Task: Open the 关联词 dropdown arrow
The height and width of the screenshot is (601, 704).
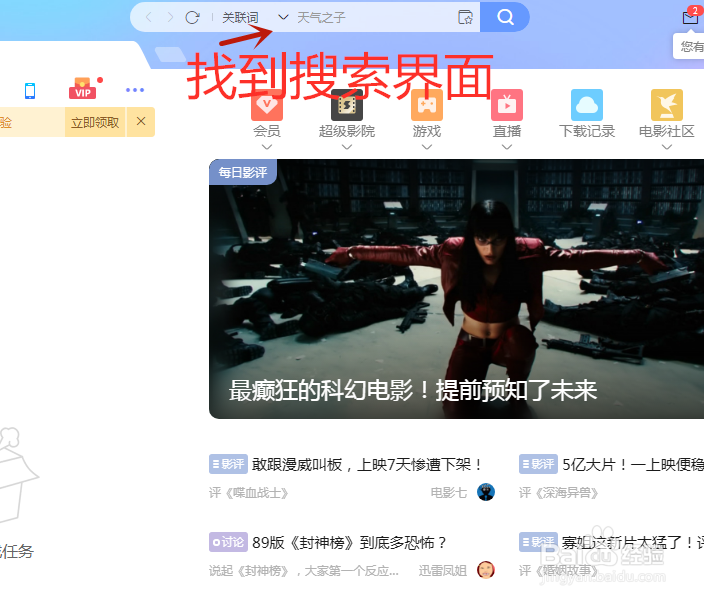Action: click(283, 18)
